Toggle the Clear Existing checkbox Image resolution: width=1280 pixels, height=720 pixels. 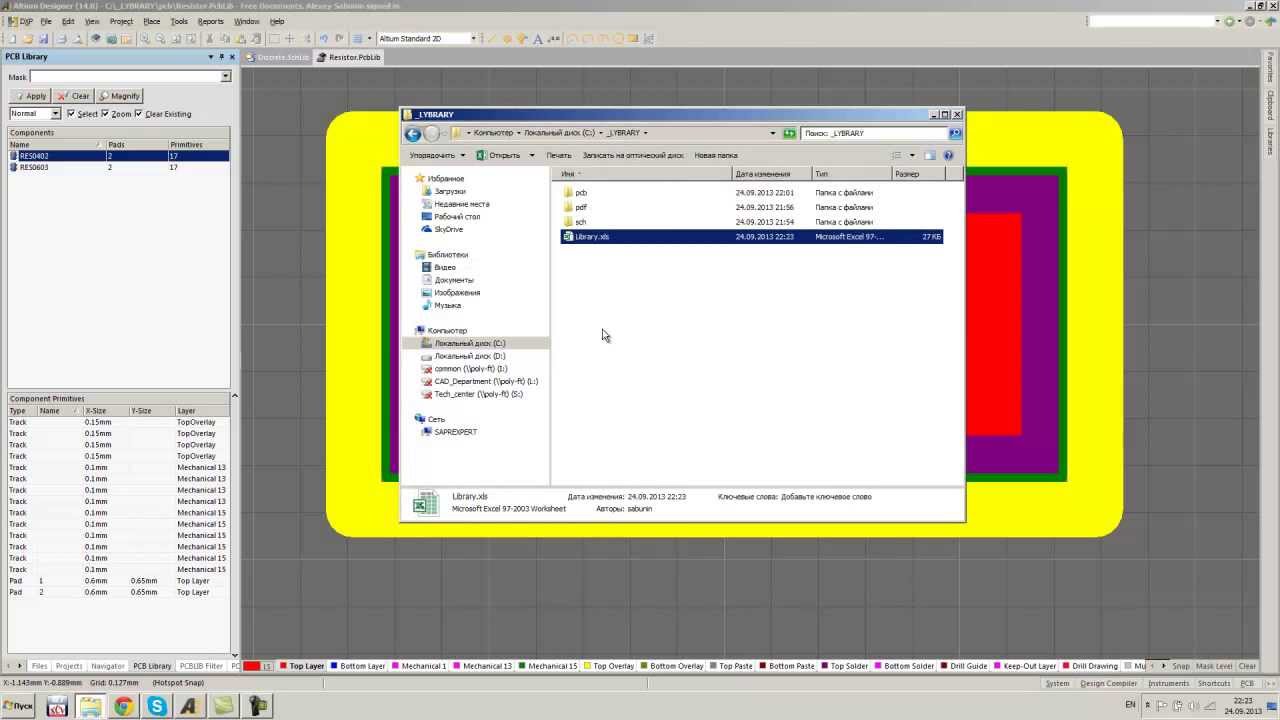[139, 114]
